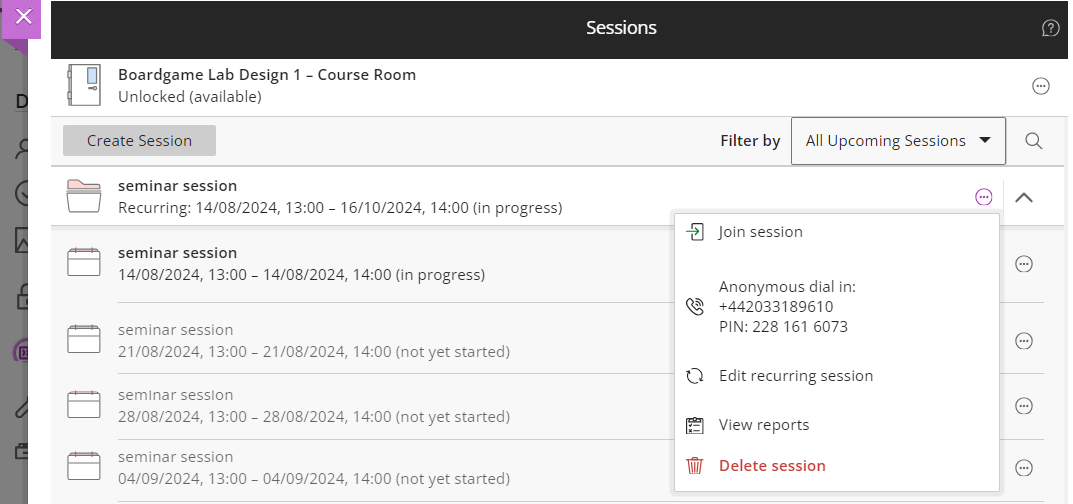Select Join session from the menu
Image resolution: width=1073 pixels, height=504 pixels.
coord(760,232)
